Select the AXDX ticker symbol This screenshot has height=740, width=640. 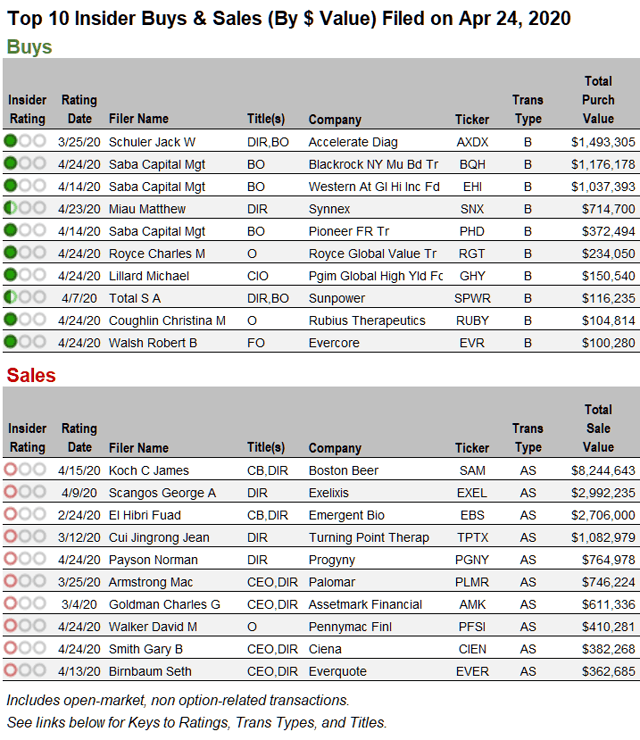(473, 142)
